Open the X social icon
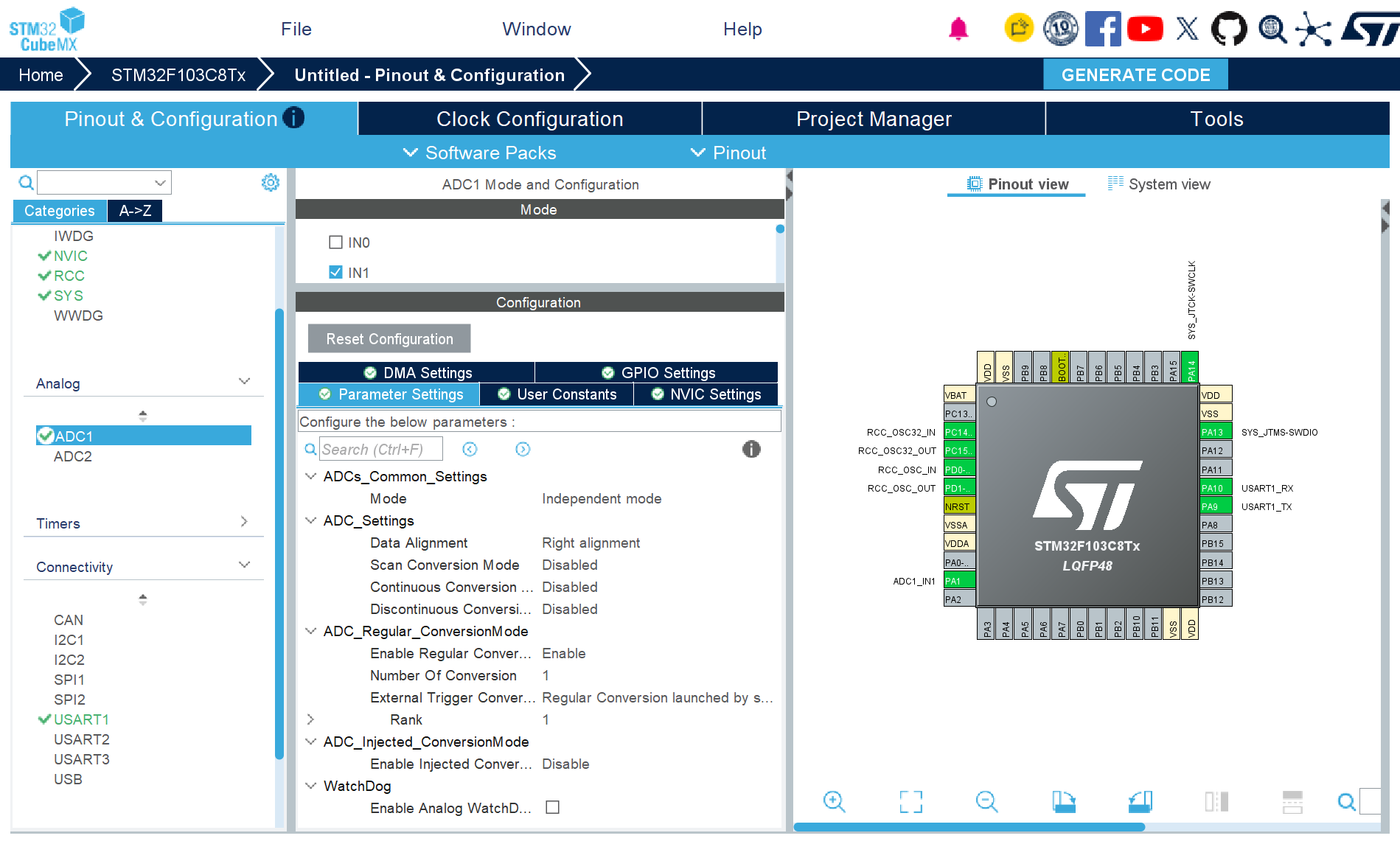Screen dimensions: 1400x844 (x=1187, y=29)
